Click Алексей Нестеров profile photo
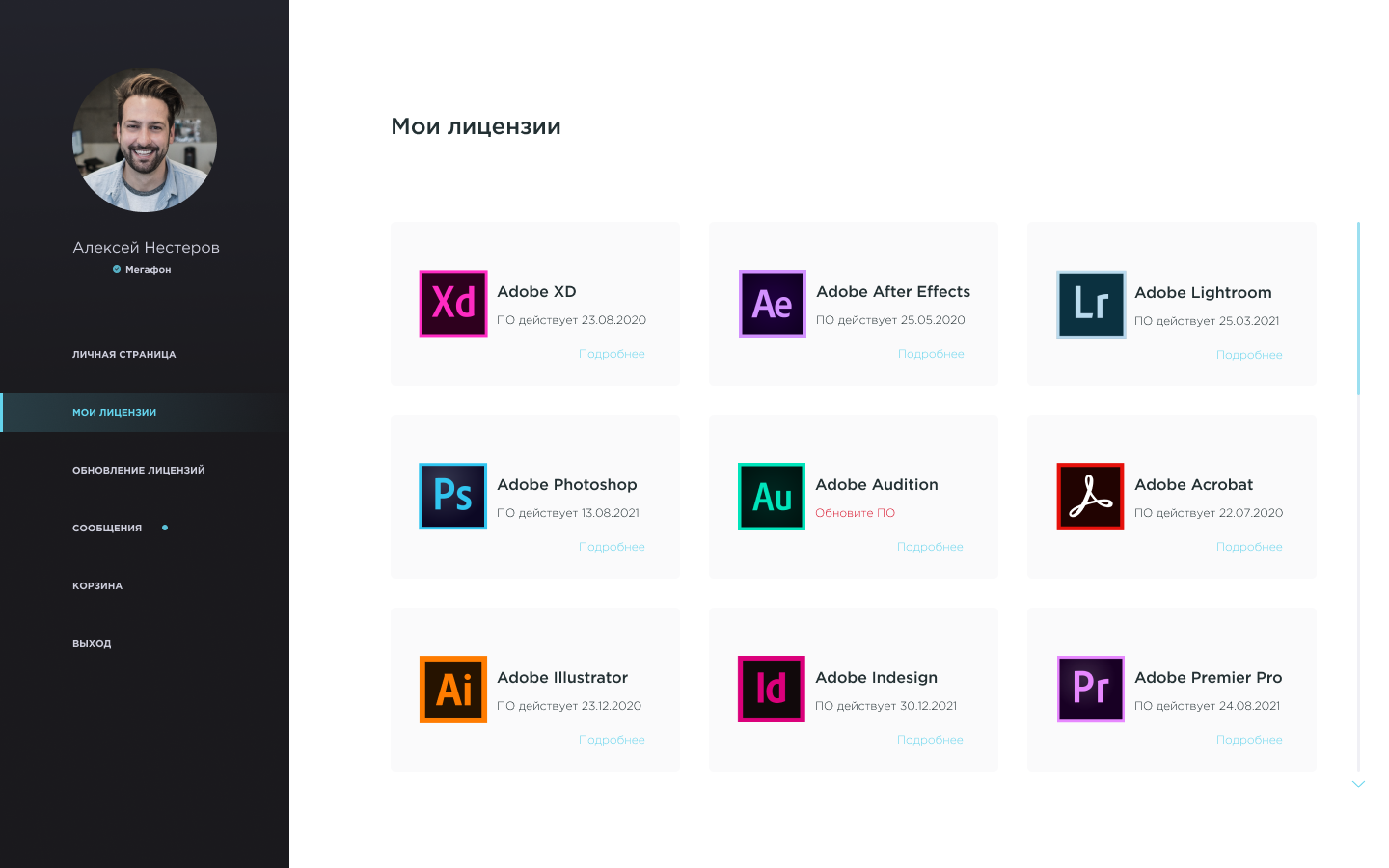Screen dimensions: 1389x868 (145, 141)
